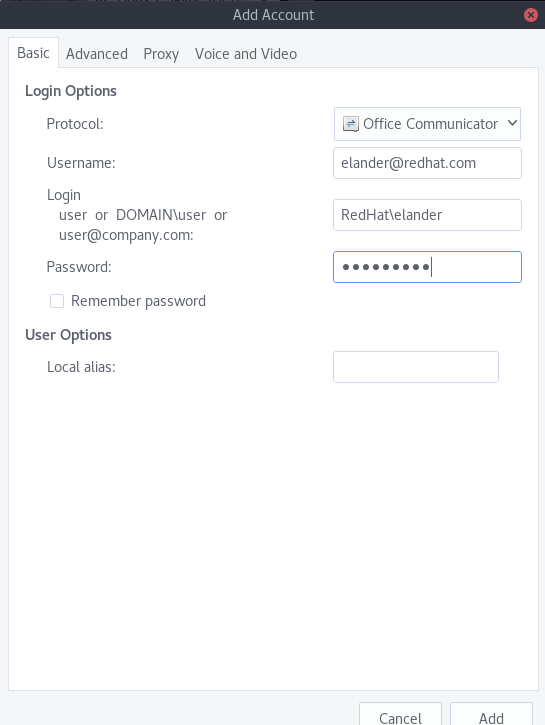Enable the Remember password checkbox
545x725 pixels.
pos(57,301)
